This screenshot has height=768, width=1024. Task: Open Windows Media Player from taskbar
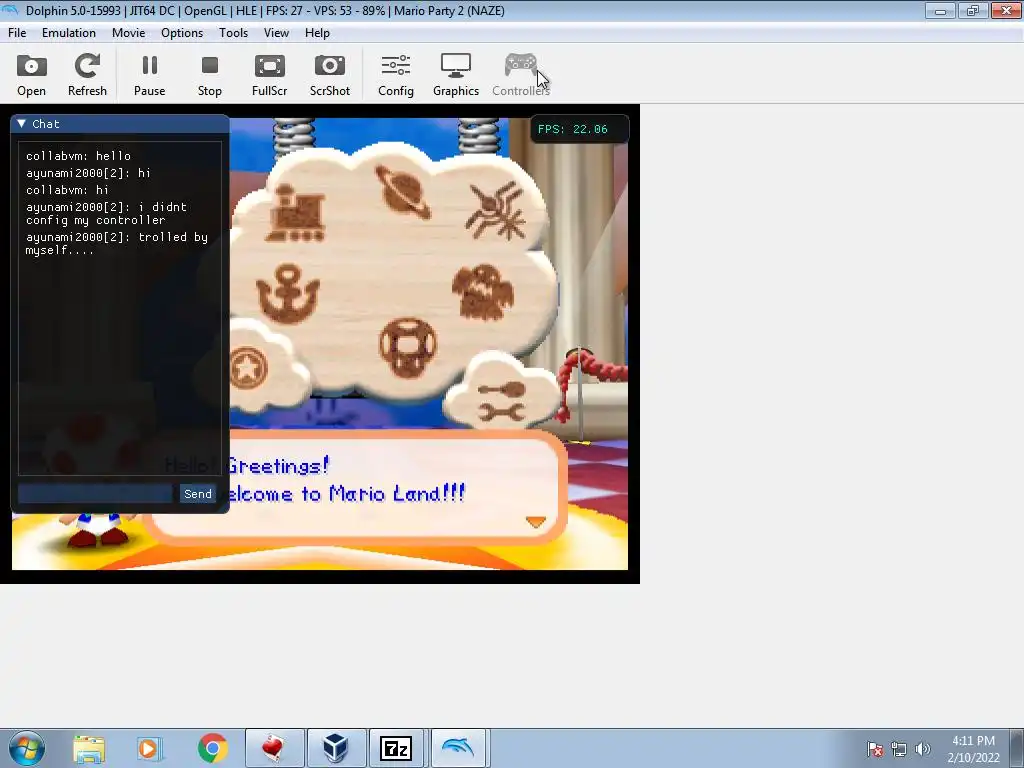coord(150,748)
